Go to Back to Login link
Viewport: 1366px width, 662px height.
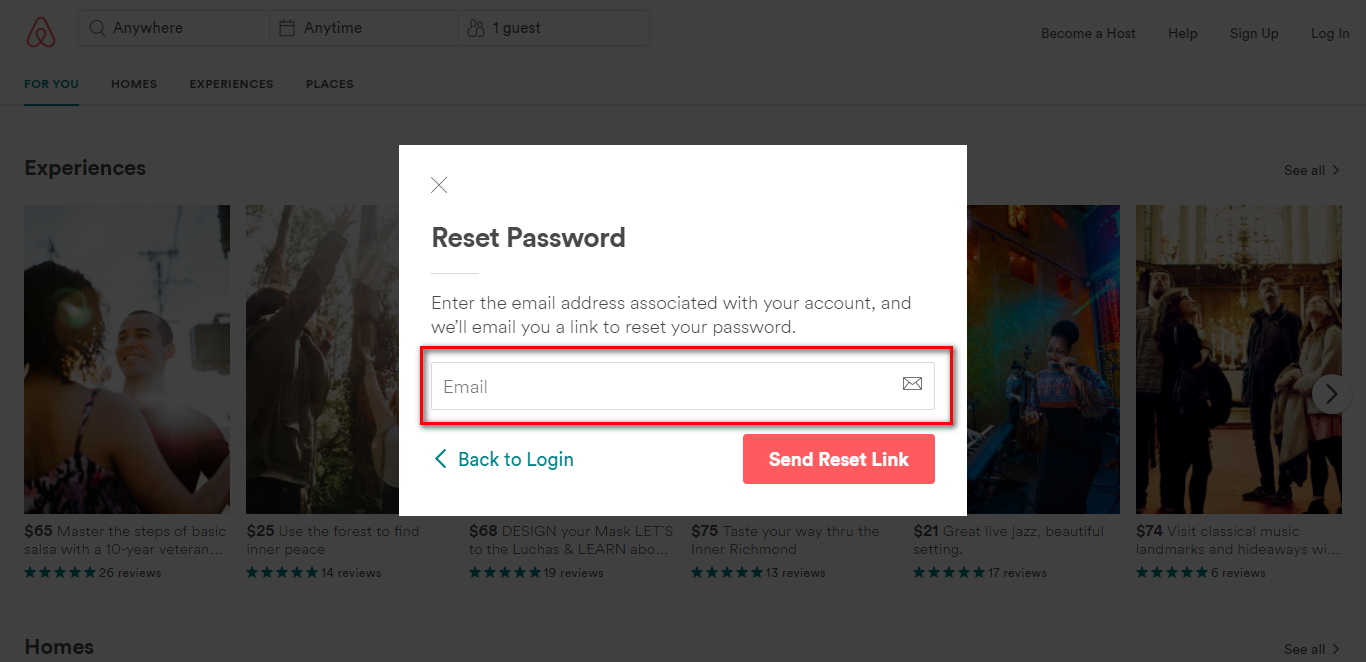click(x=515, y=460)
